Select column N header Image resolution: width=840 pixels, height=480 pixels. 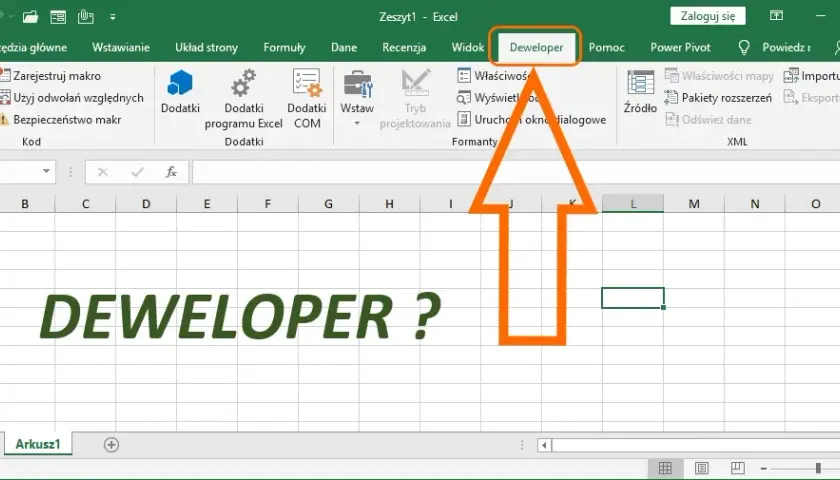click(754, 204)
